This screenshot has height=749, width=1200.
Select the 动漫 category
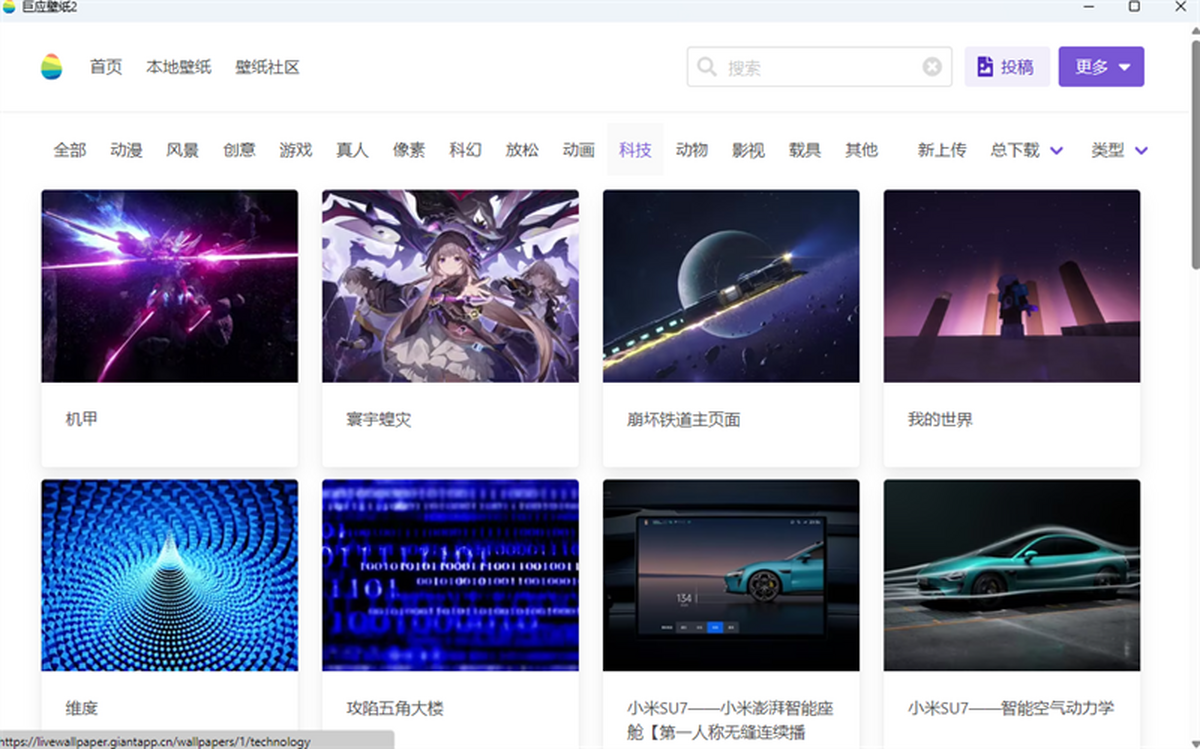[x=126, y=150]
